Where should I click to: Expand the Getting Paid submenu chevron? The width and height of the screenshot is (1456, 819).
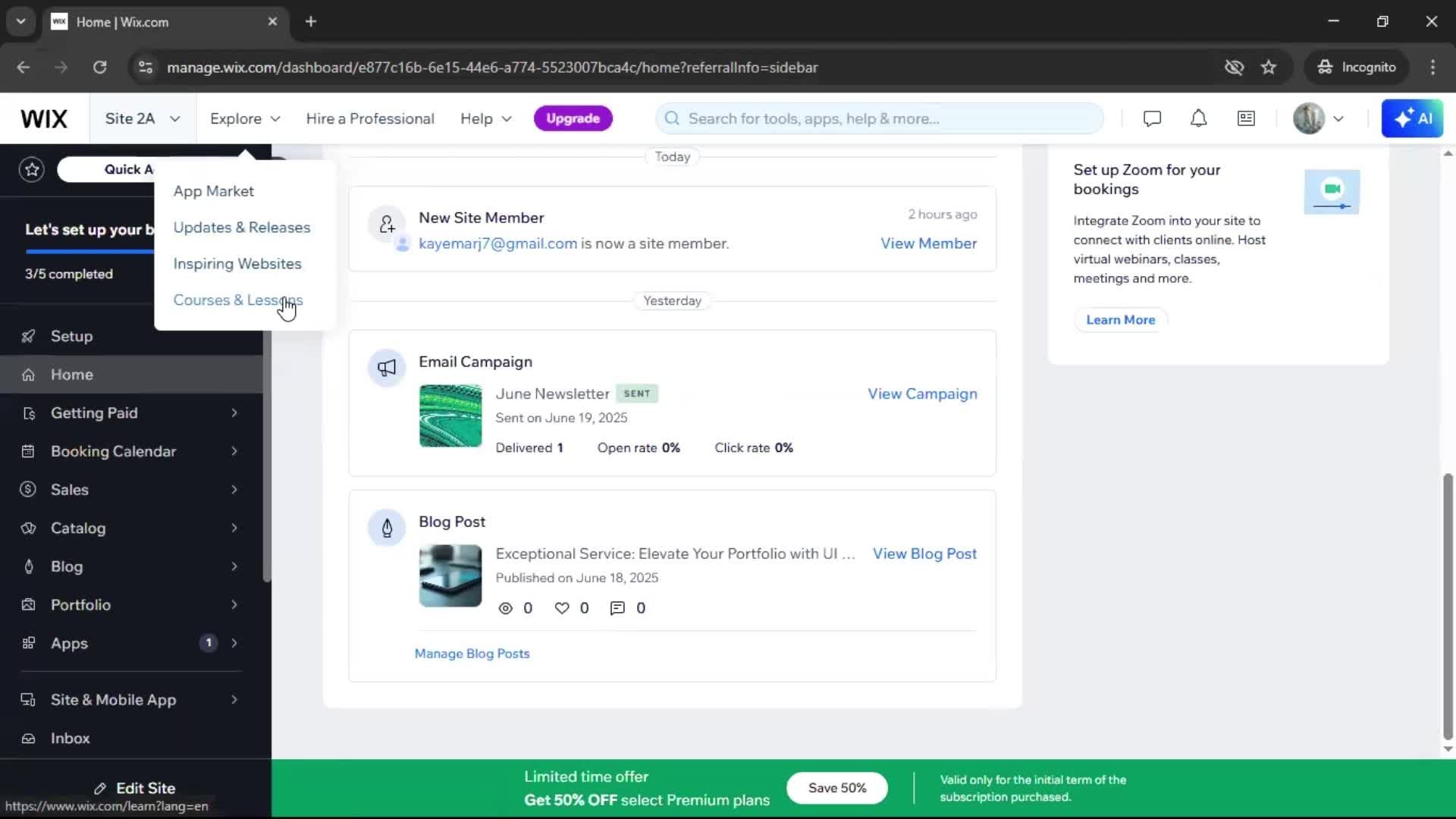coord(234,413)
